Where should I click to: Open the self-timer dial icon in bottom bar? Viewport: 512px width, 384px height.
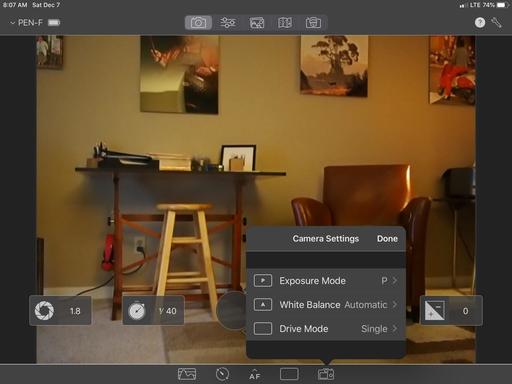click(x=222, y=374)
